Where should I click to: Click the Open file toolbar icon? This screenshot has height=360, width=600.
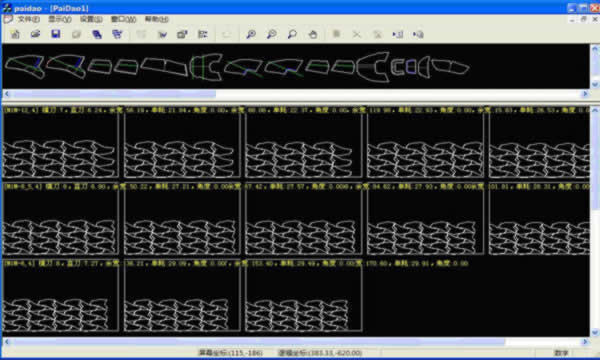coord(36,34)
